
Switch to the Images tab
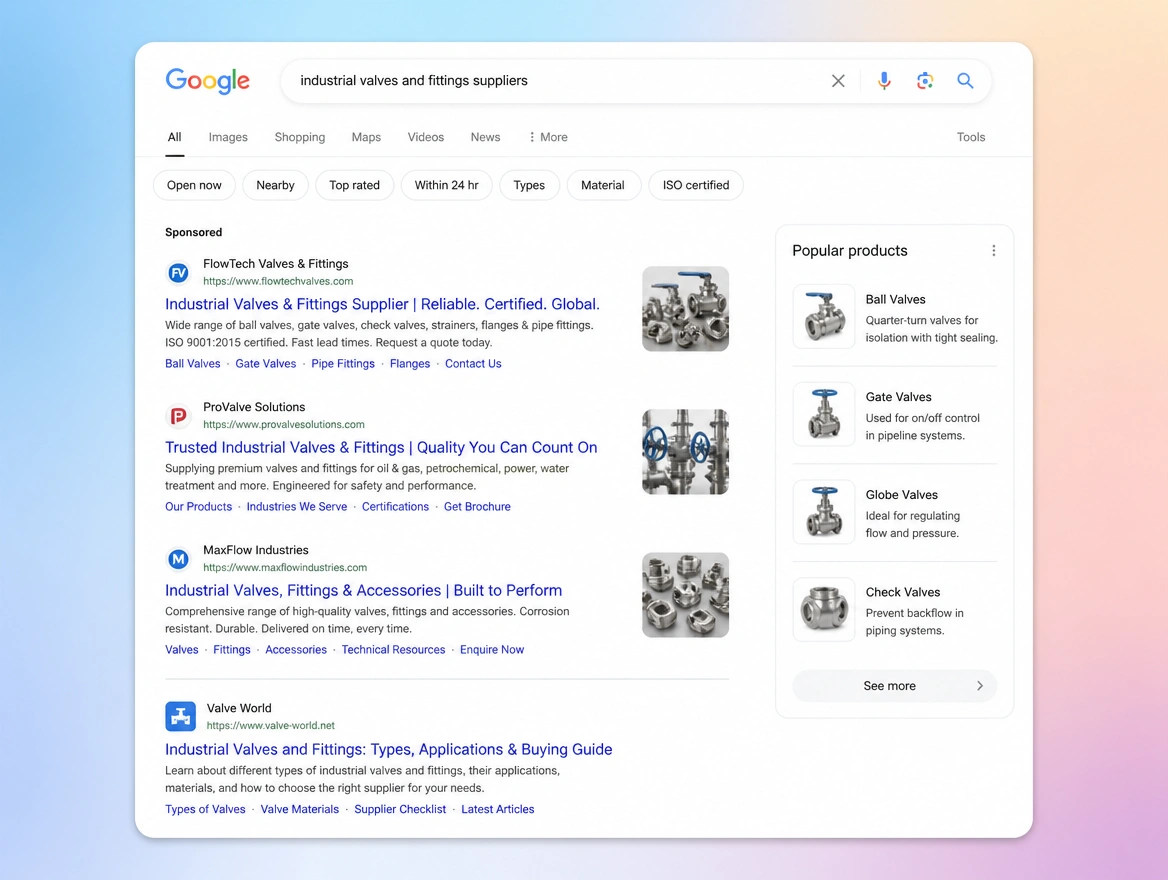[228, 137]
